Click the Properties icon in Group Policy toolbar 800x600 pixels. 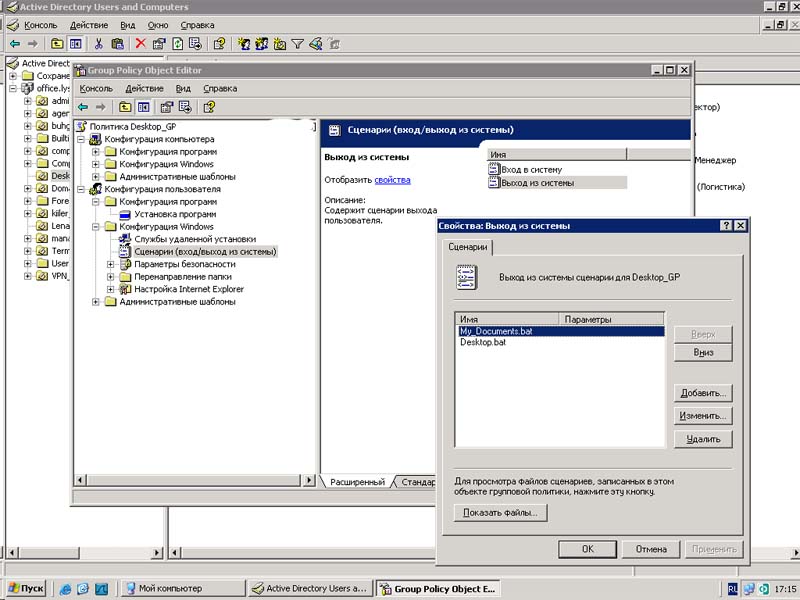(166, 107)
